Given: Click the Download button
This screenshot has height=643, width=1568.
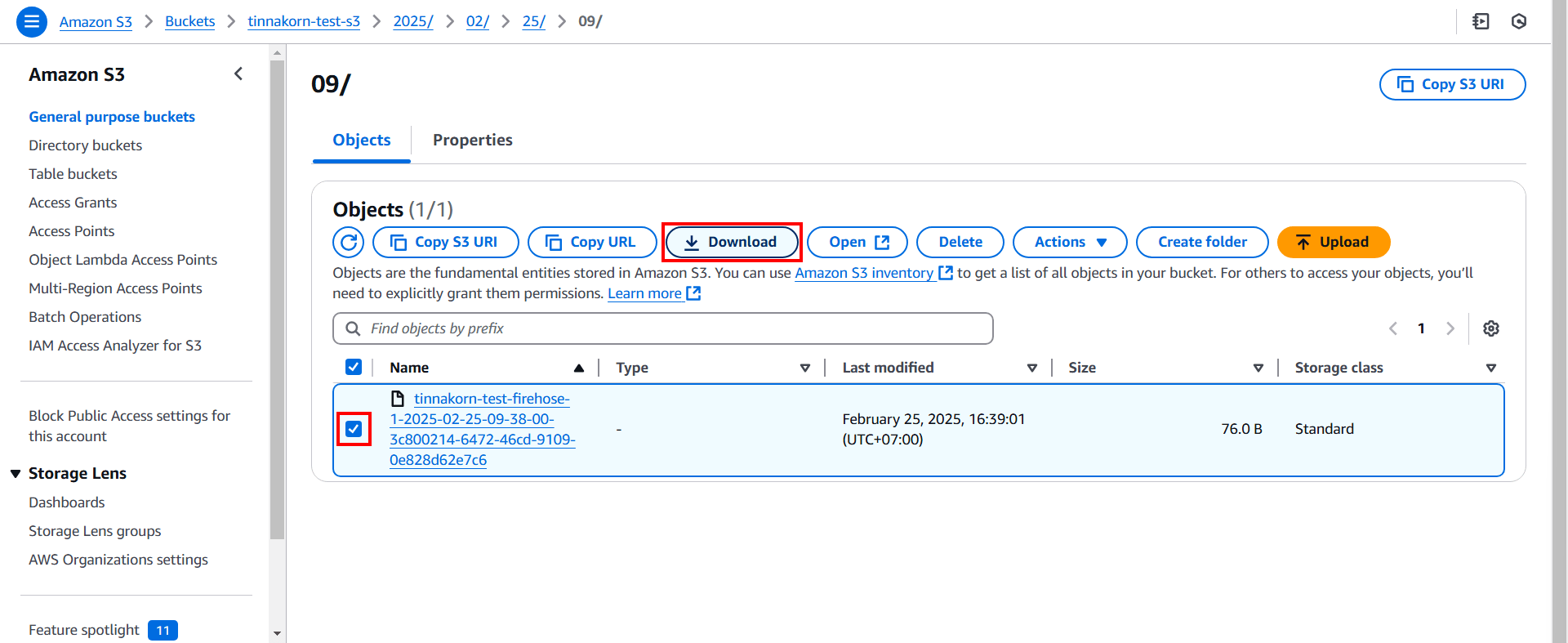Looking at the screenshot, I should (732, 242).
